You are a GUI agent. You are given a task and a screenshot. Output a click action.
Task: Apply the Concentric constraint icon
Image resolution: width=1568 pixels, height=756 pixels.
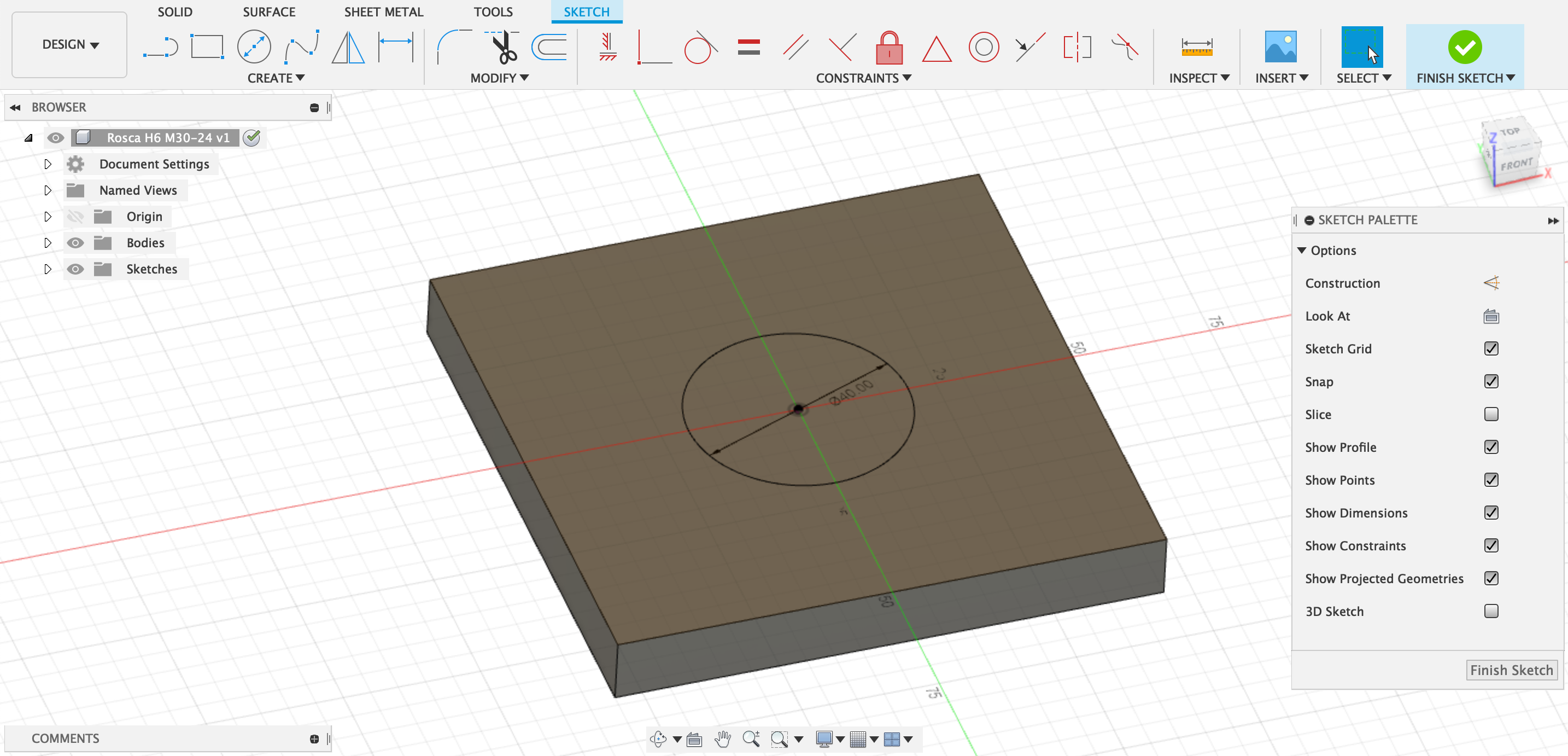coord(983,47)
